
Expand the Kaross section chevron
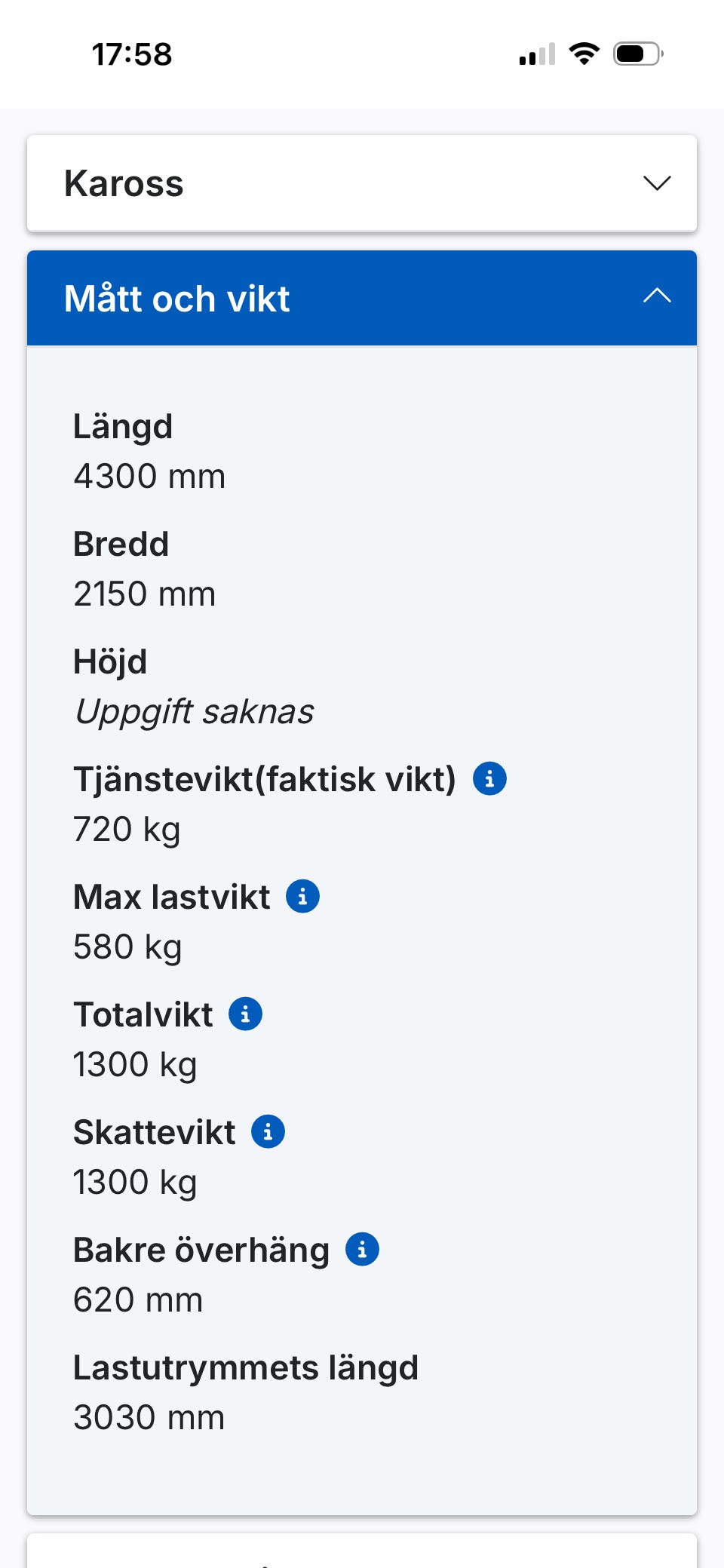click(x=657, y=183)
